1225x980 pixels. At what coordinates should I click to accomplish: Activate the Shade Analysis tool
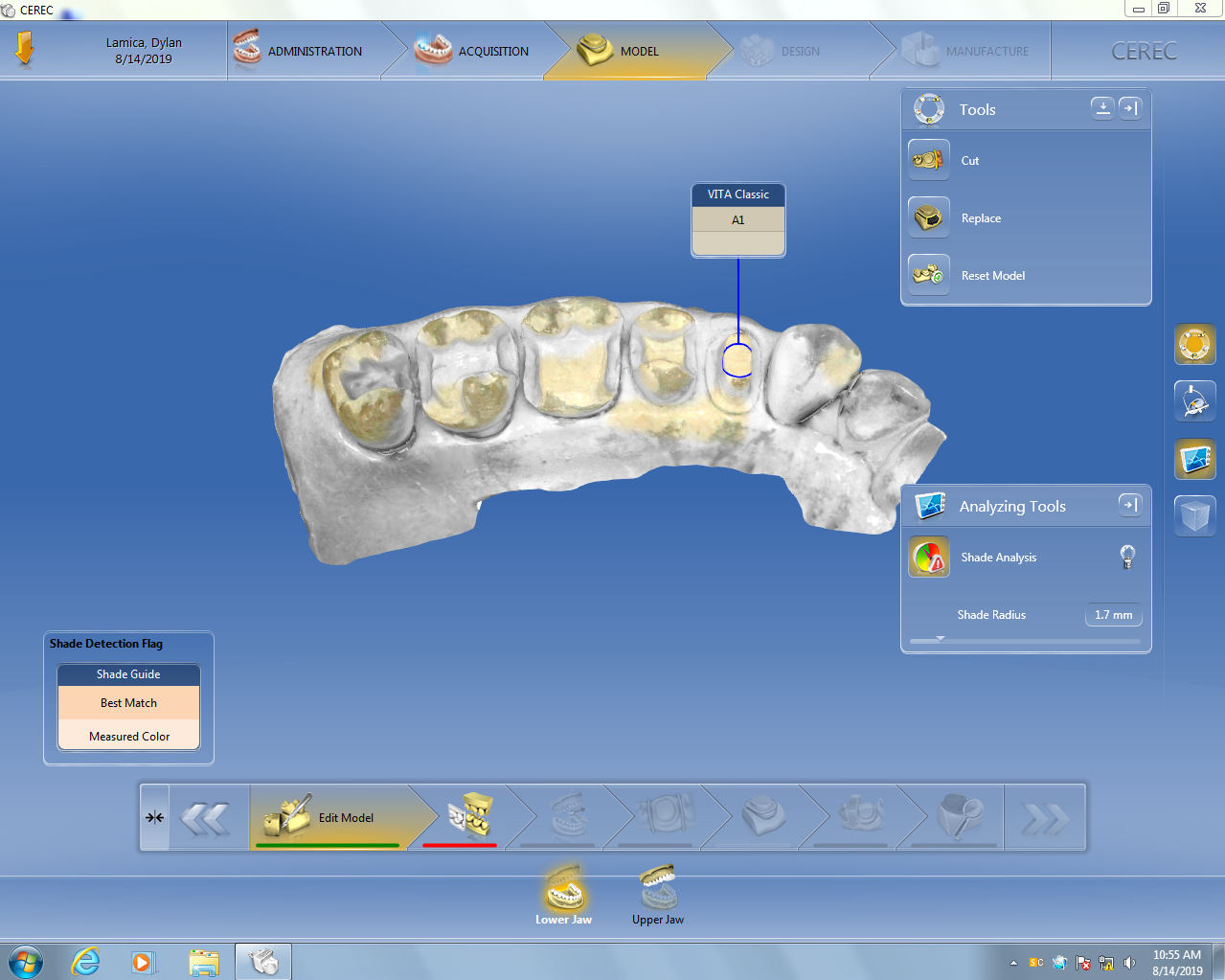click(928, 557)
